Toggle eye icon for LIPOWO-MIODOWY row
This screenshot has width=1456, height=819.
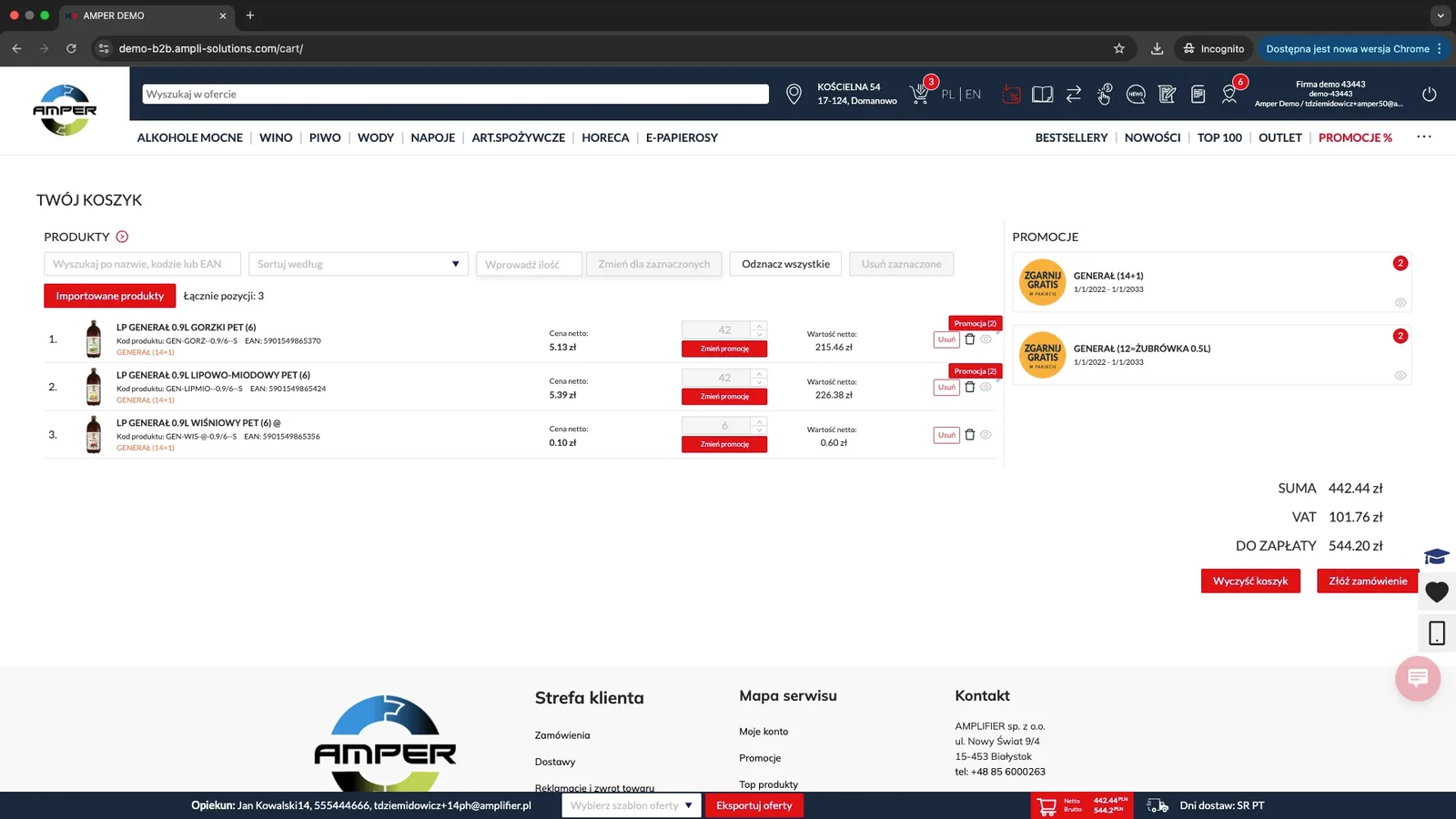(986, 387)
